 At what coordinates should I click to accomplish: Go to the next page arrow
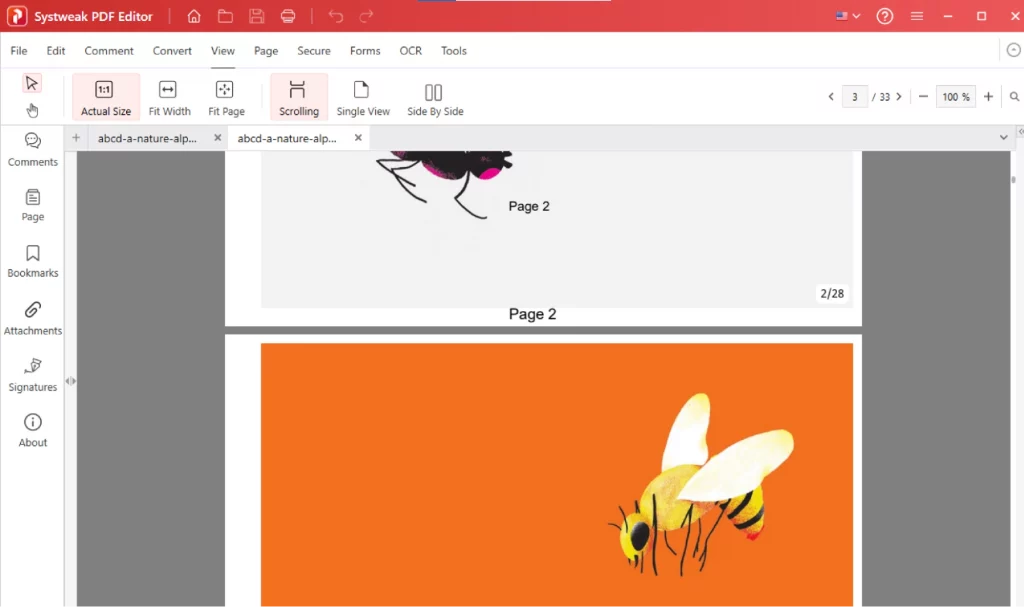(x=899, y=97)
